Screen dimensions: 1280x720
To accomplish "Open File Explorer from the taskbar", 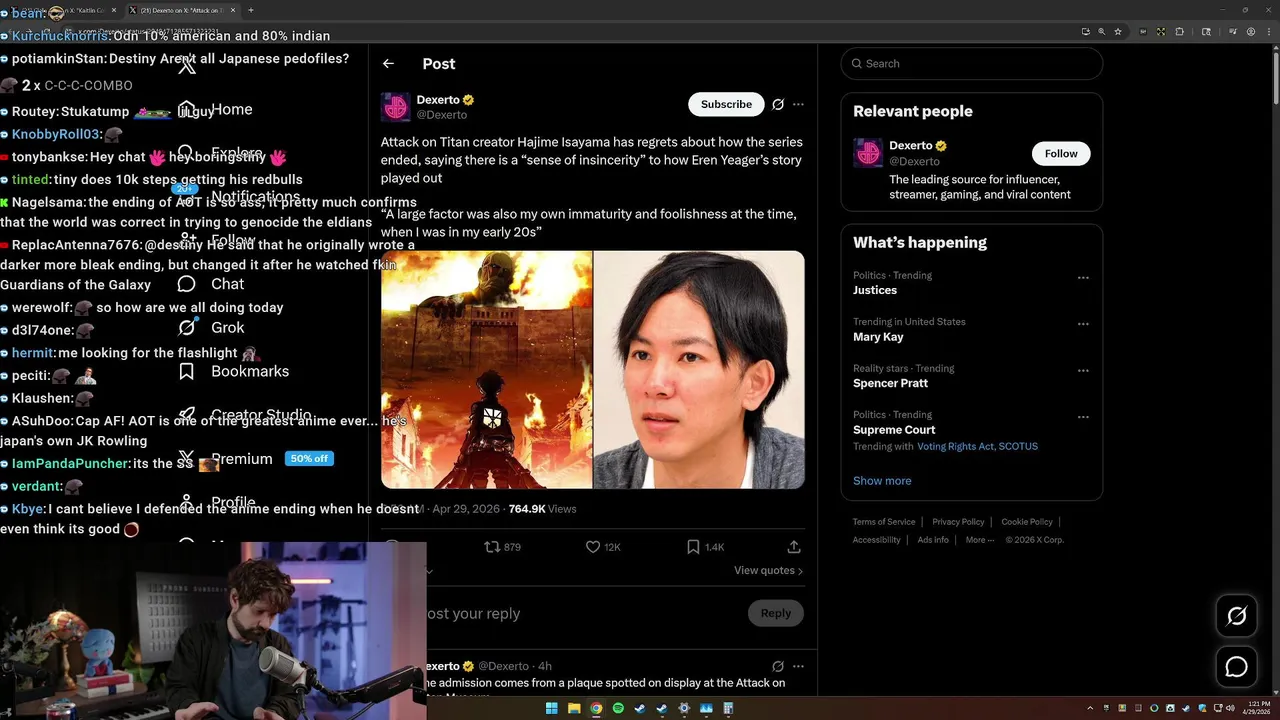I will point(574,708).
